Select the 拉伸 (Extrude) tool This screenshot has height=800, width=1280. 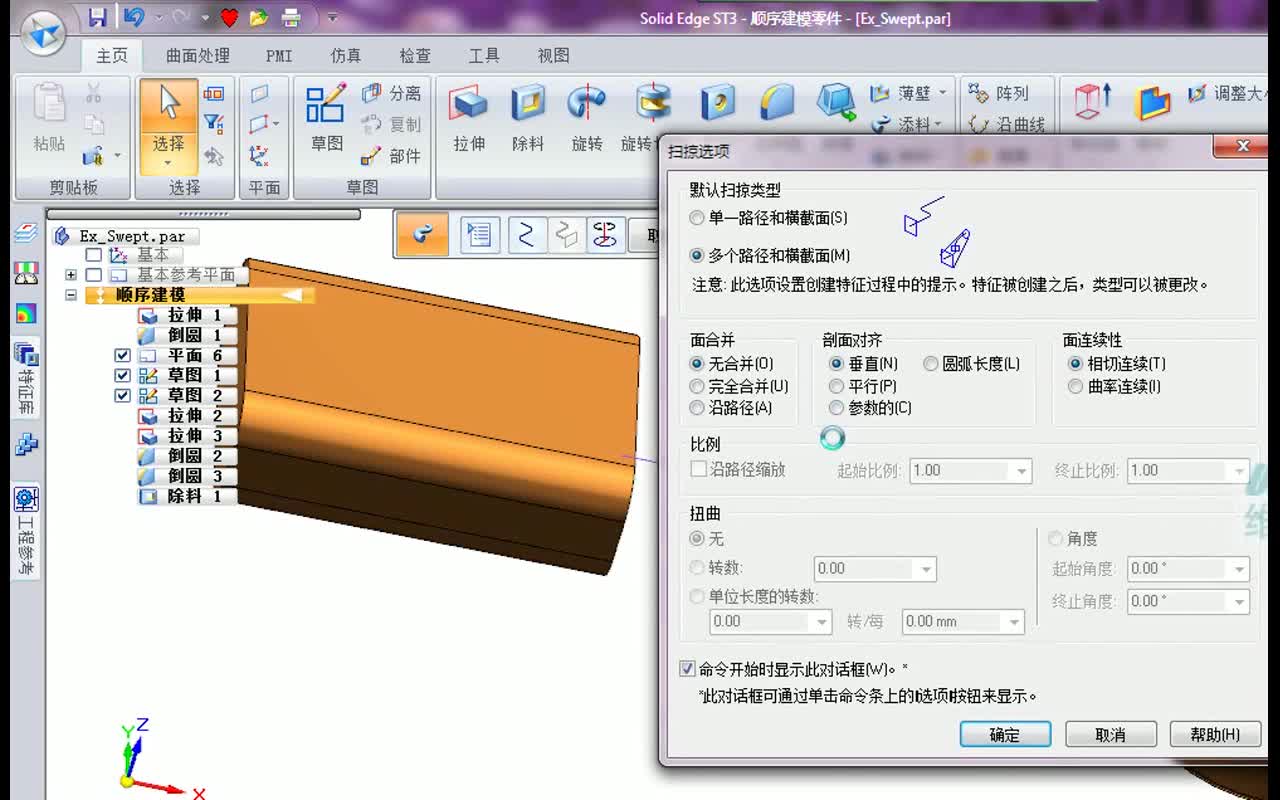tap(468, 110)
